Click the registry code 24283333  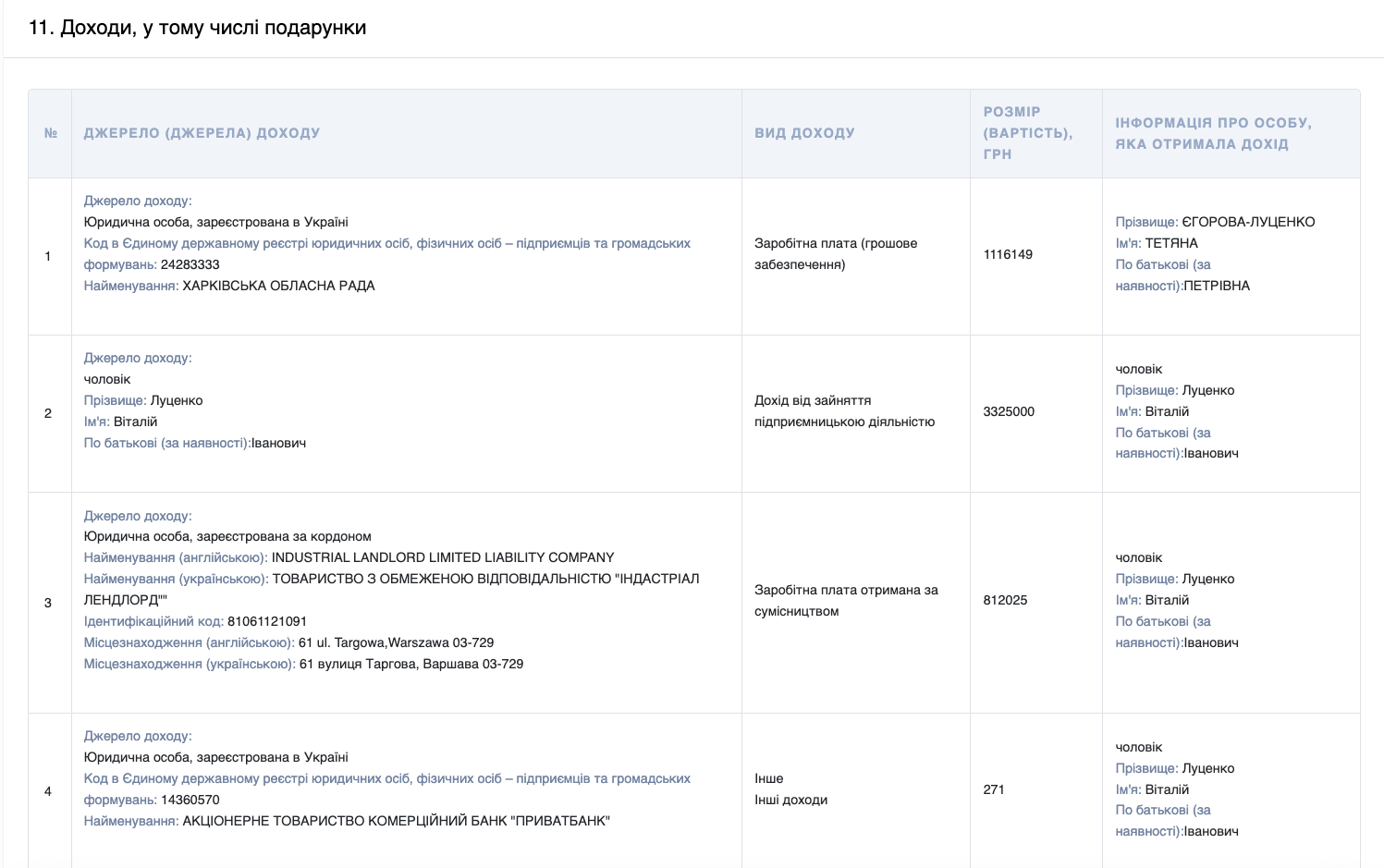point(190,264)
